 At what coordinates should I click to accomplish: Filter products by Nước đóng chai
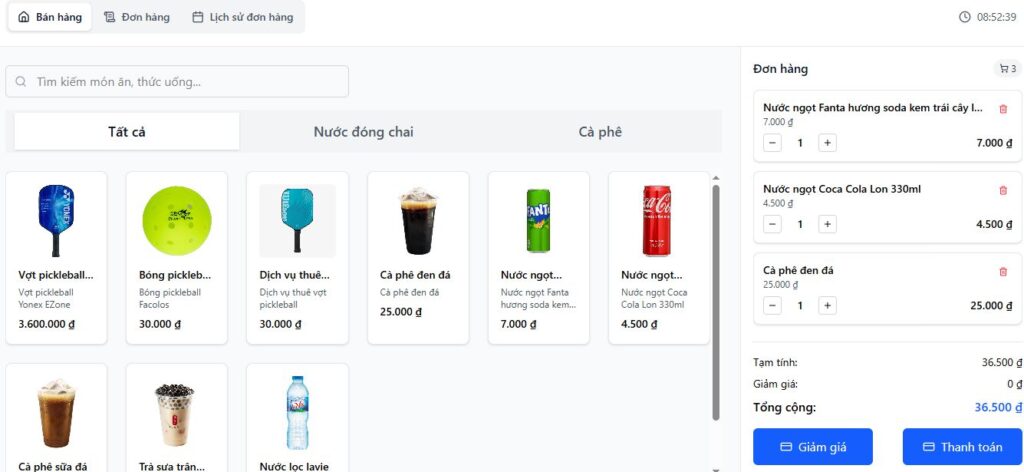point(363,132)
